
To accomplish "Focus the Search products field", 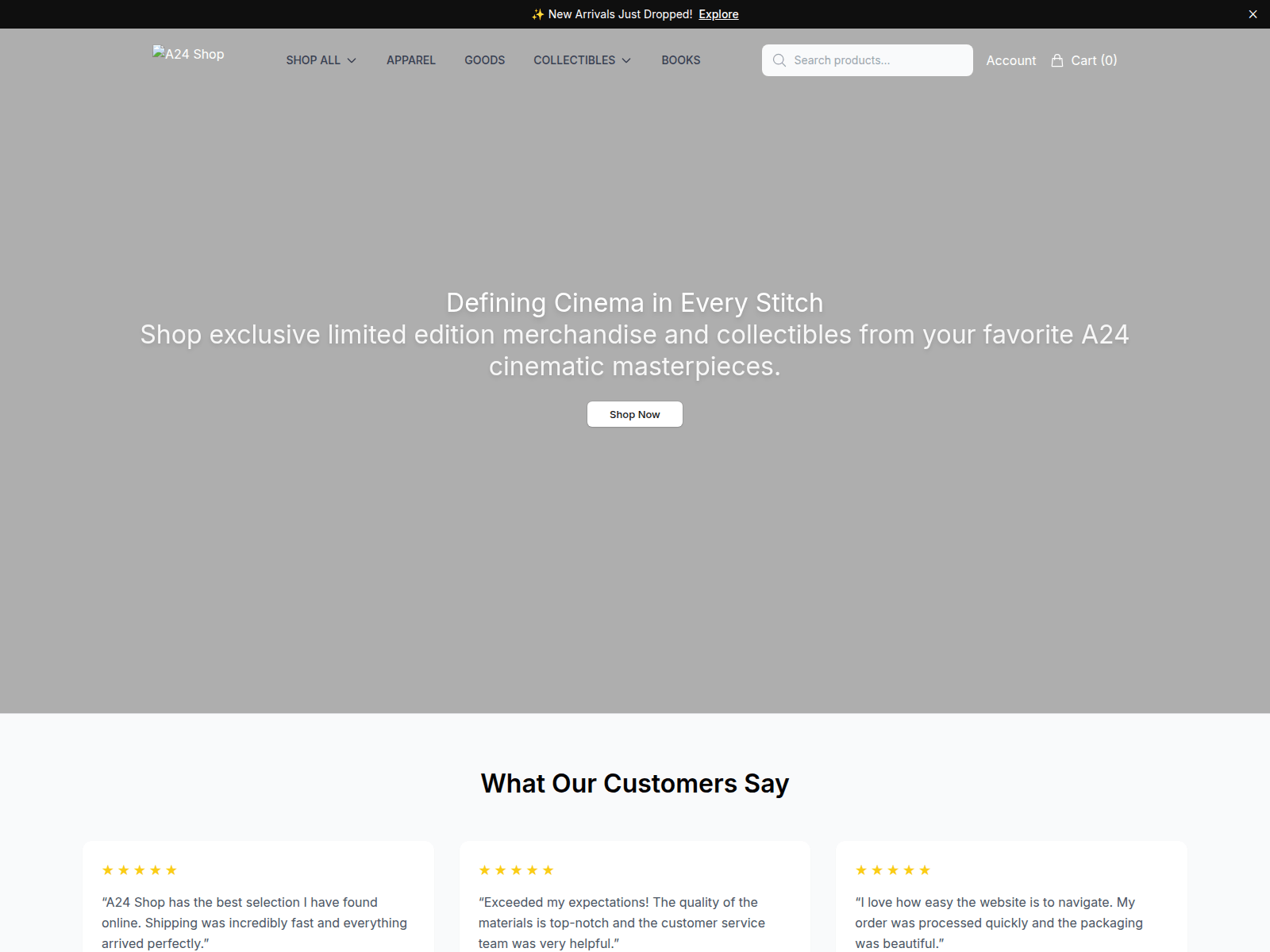I will [x=868, y=60].
